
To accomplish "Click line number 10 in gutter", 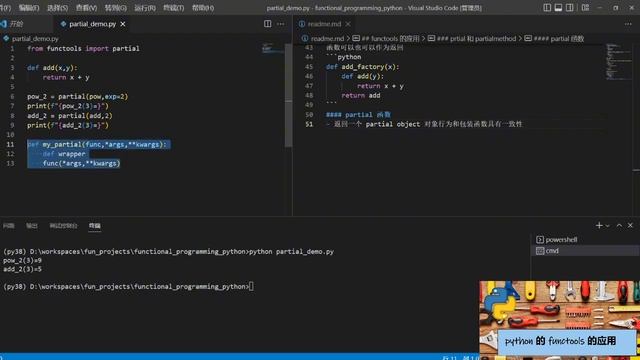I will coord(10,135).
